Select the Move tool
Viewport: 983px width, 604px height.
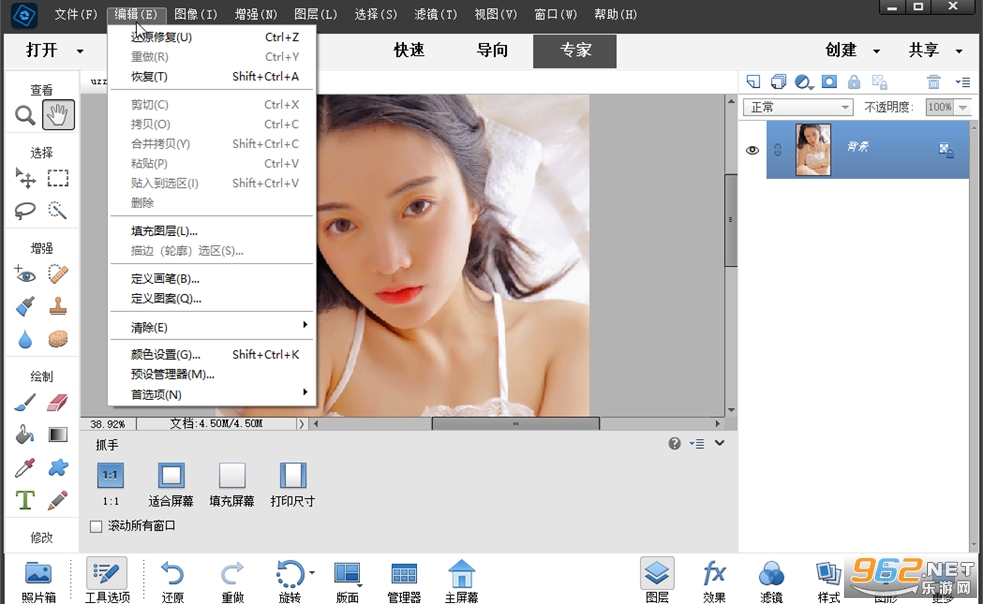[x=25, y=179]
